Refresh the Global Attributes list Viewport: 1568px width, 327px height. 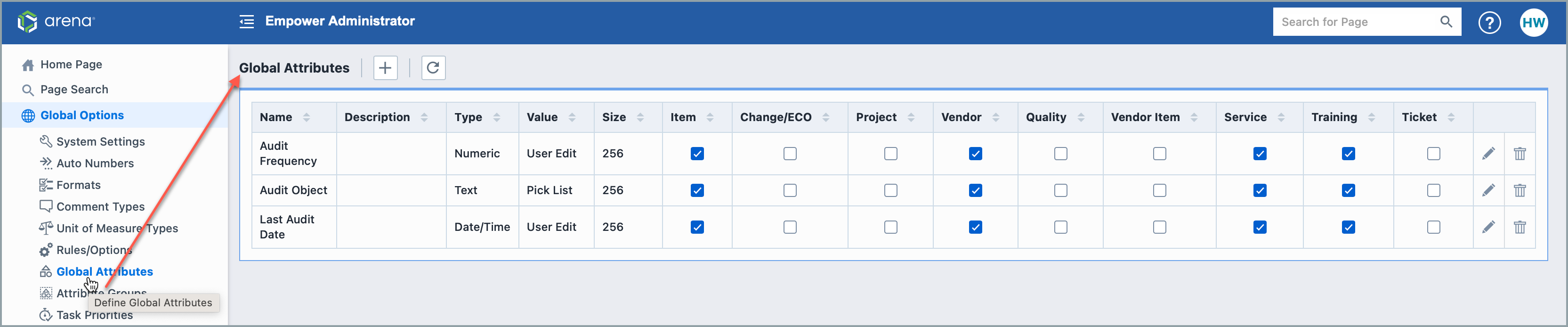point(433,67)
